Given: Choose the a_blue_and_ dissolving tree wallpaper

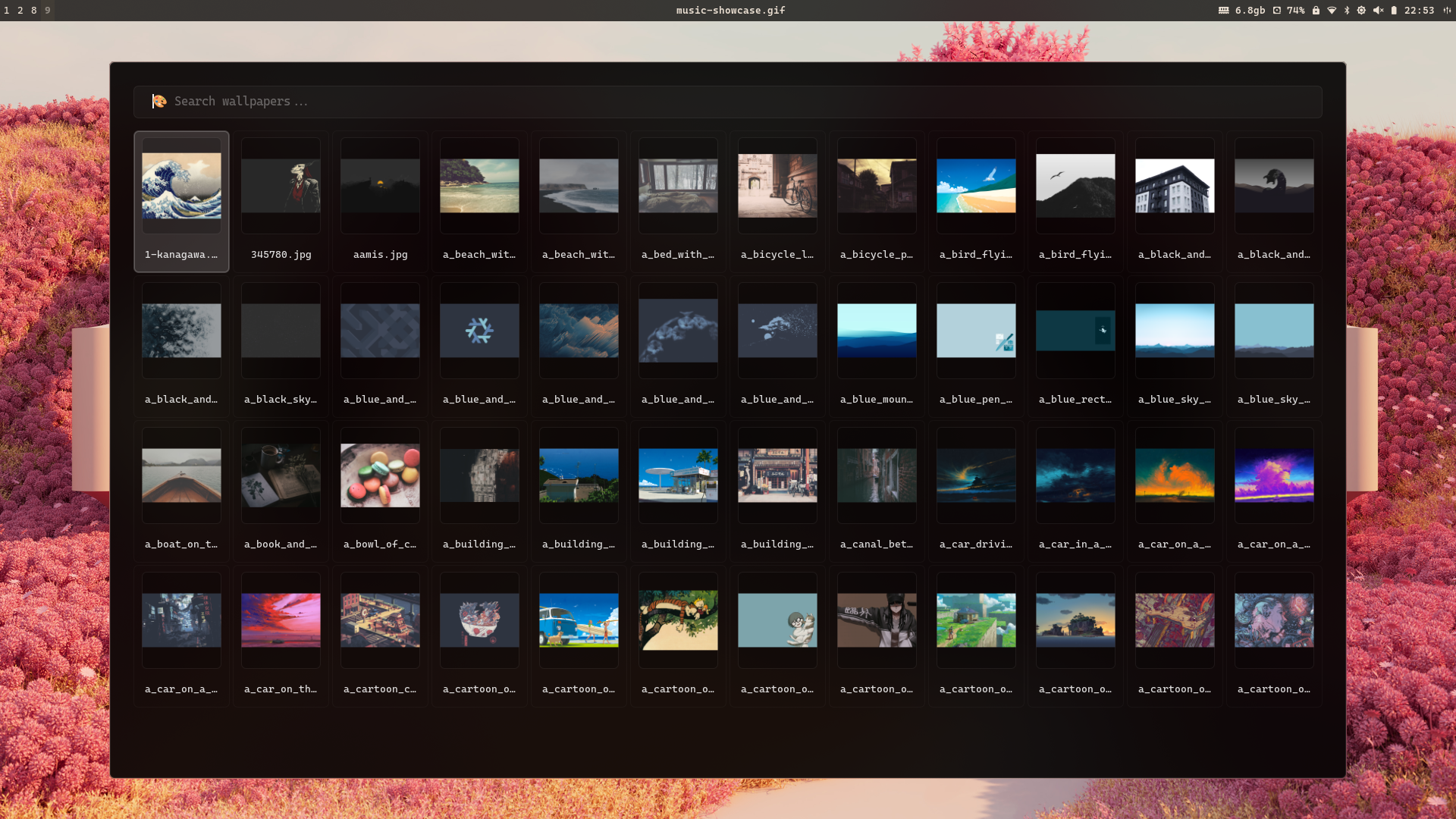Looking at the screenshot, I should point(777,347).
